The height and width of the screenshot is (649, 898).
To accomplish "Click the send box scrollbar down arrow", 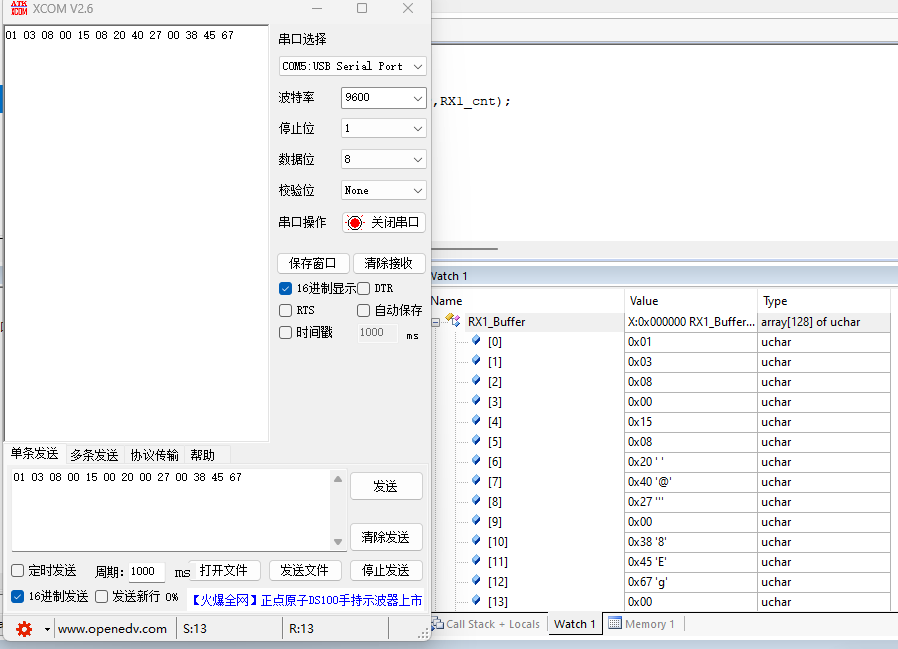I will point(338,541).
